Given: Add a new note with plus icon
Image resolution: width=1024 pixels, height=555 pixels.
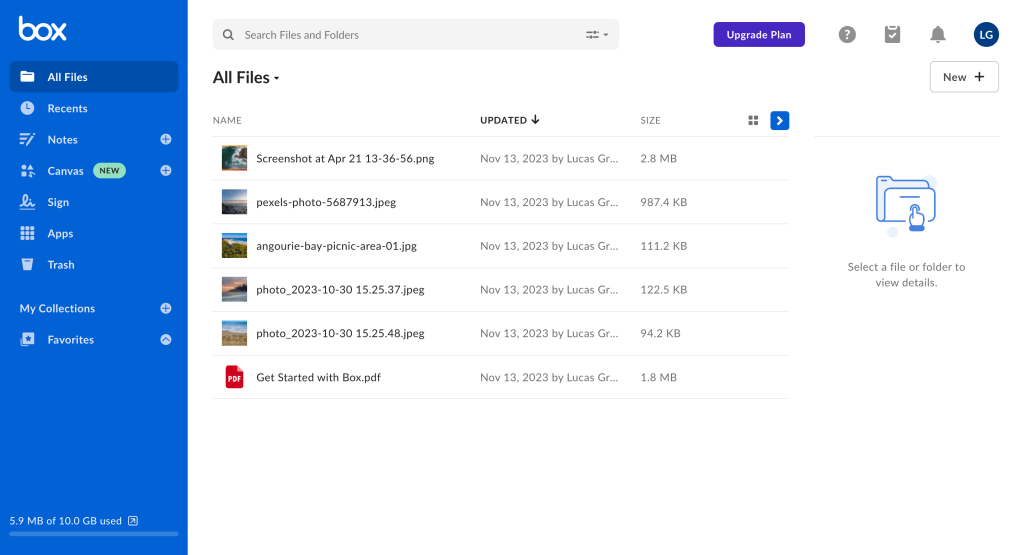Looking at the screenshot, I should tap(166, 140).
